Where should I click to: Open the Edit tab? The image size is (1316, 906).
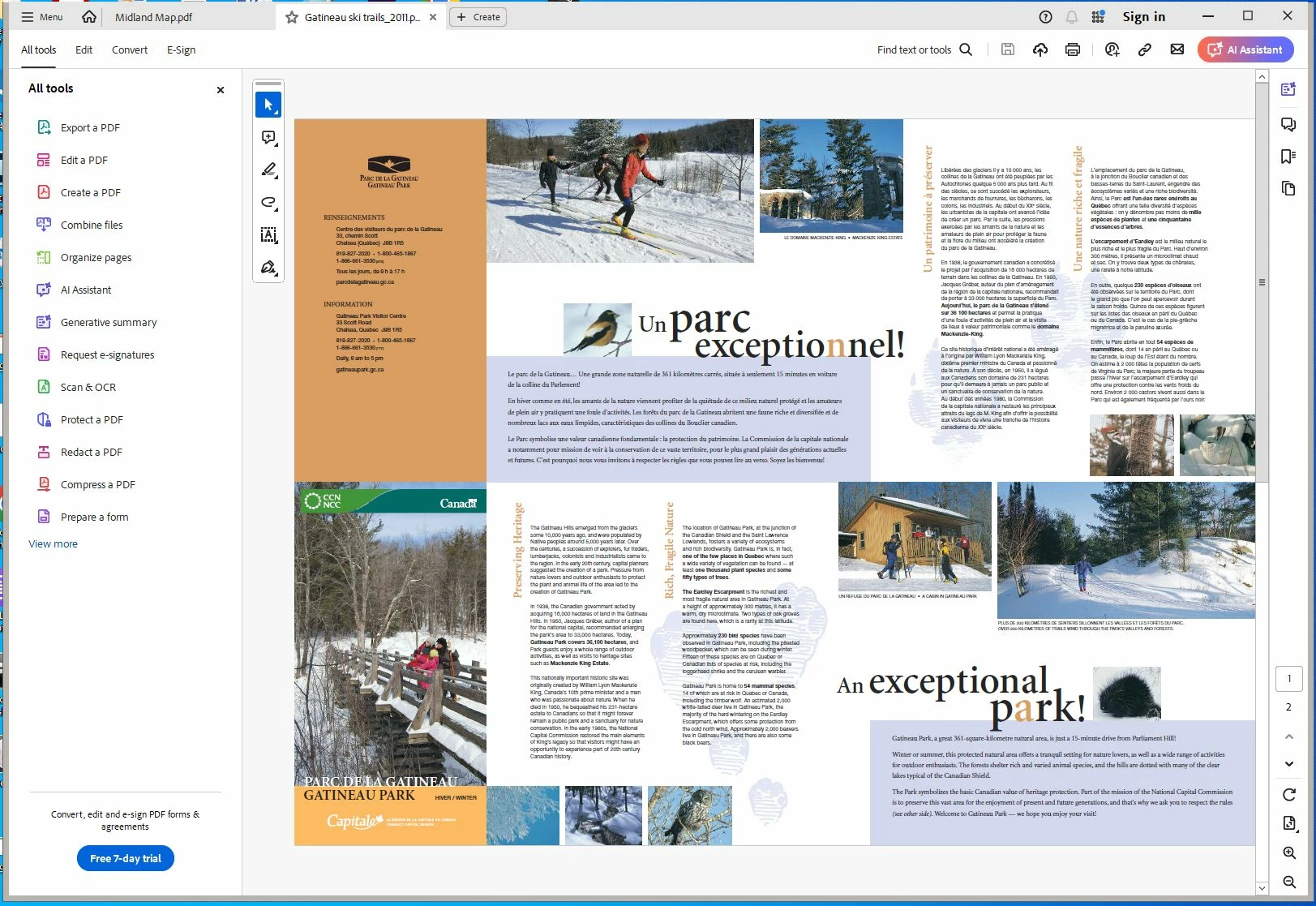tap(84, 49)
